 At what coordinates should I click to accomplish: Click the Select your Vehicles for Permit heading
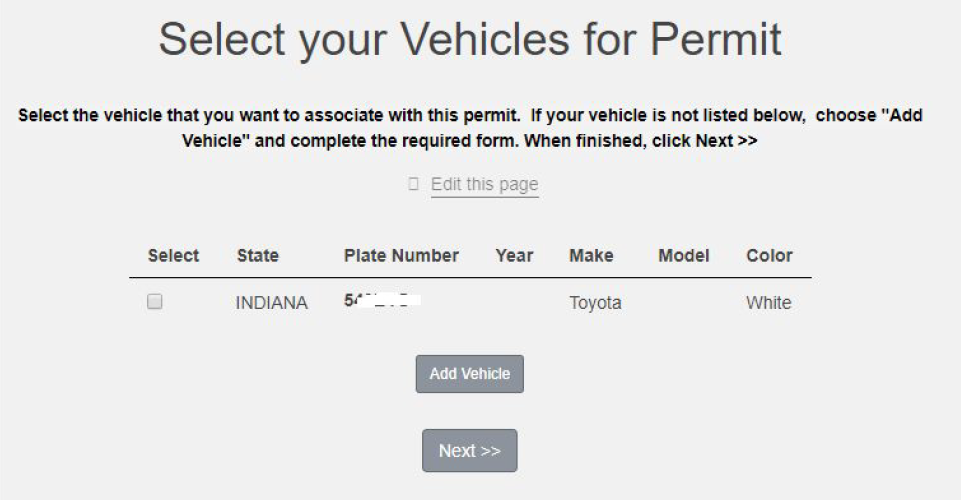(x=470, y=40)
